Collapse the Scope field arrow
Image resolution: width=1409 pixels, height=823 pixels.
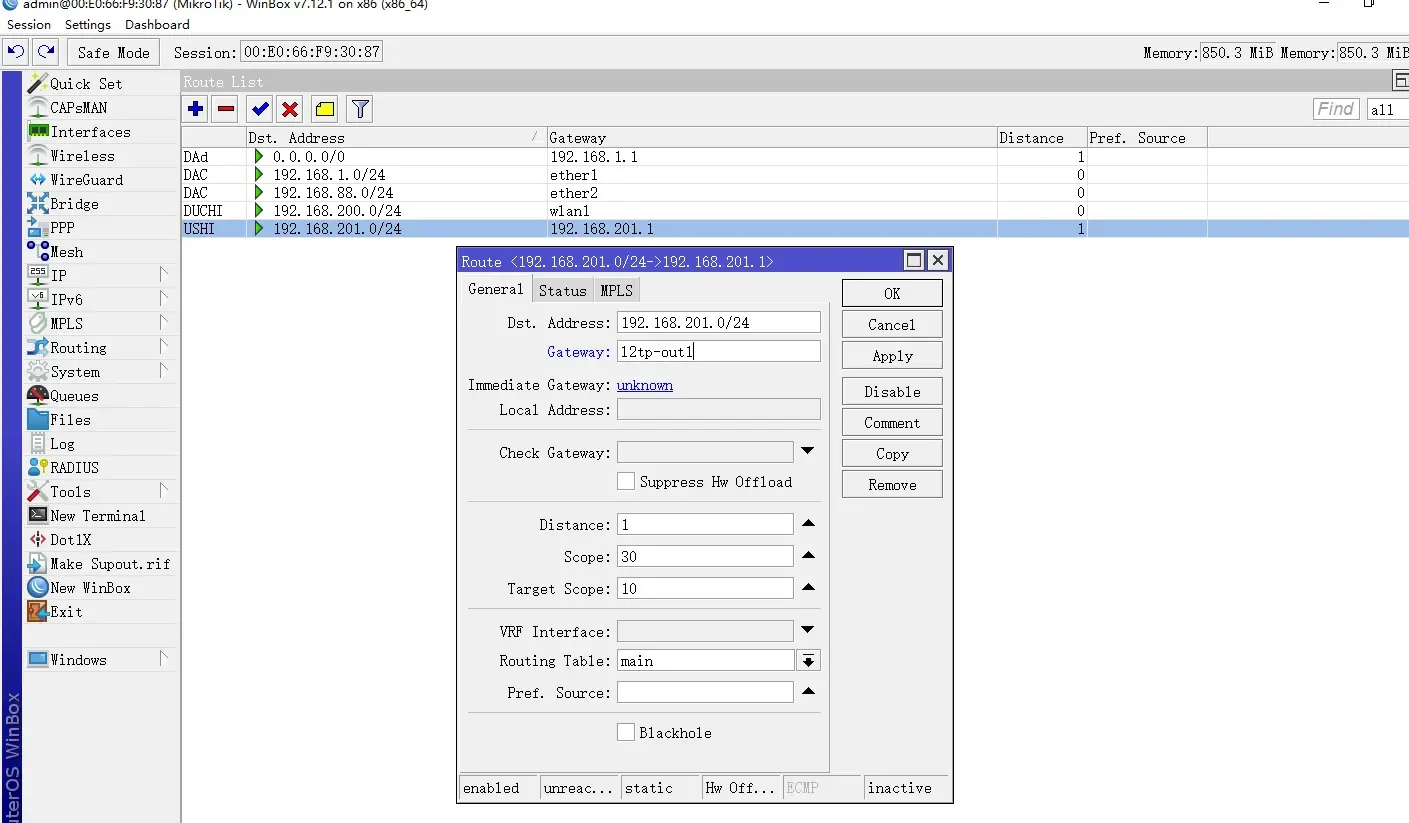[808, 556]
